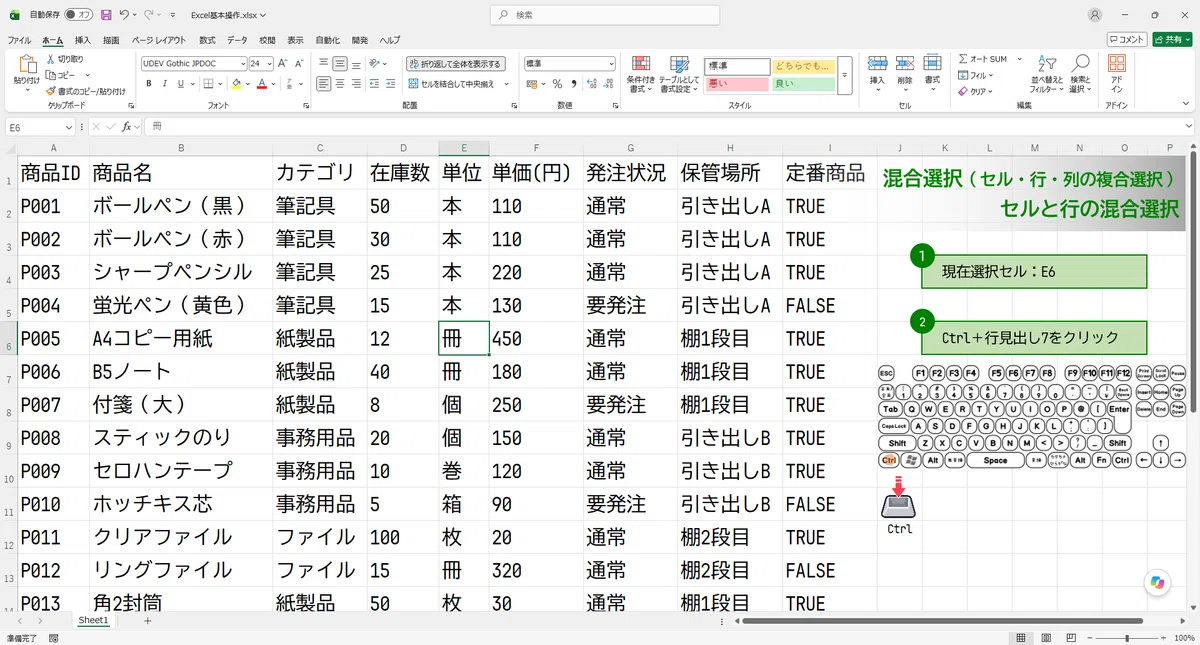Expand the Name Box dropdown E6
1200x645 pixels.
click(69, 127)
